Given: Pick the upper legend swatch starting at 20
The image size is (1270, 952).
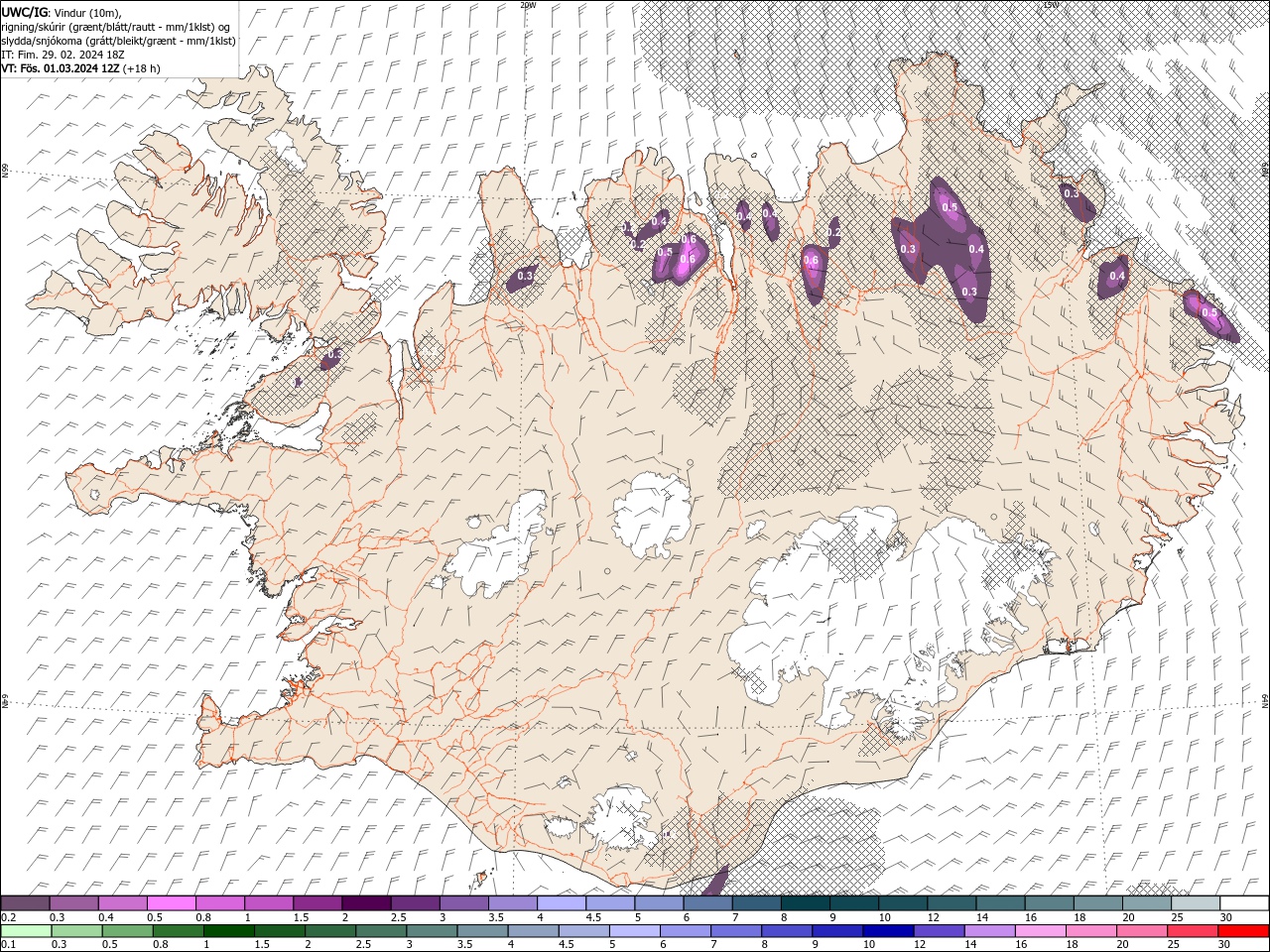Looking at the screenshot, I should (1145, 902).
